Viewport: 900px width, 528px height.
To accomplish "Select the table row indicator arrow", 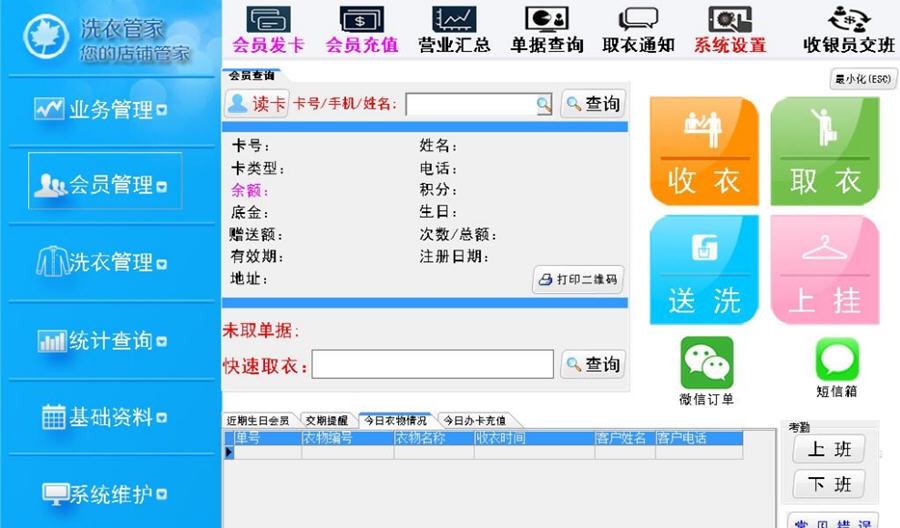I will (x=229, y=452).
